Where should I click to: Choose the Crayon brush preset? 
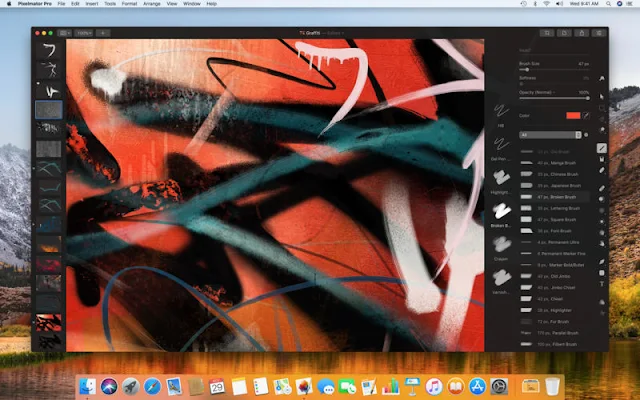pyautogui.click(x=501, y=248)
